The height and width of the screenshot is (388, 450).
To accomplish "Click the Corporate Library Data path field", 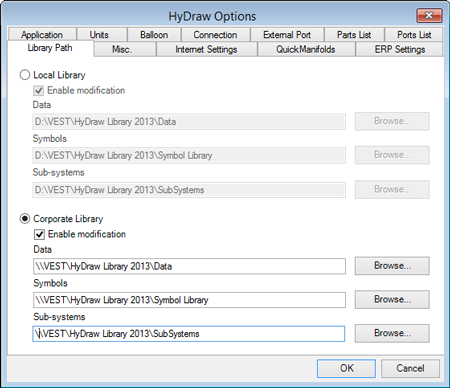I will point(189,266).
